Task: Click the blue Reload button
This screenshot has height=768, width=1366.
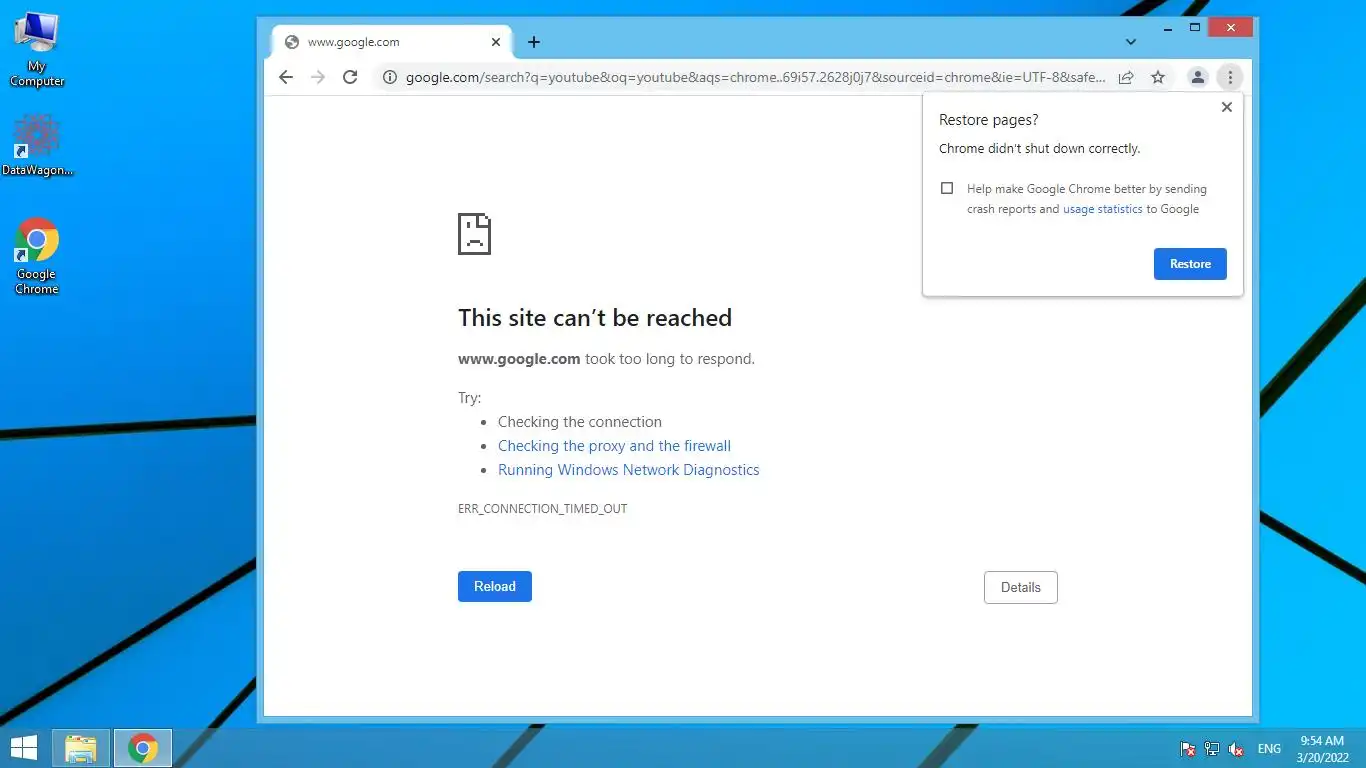Action: (495, 586)
